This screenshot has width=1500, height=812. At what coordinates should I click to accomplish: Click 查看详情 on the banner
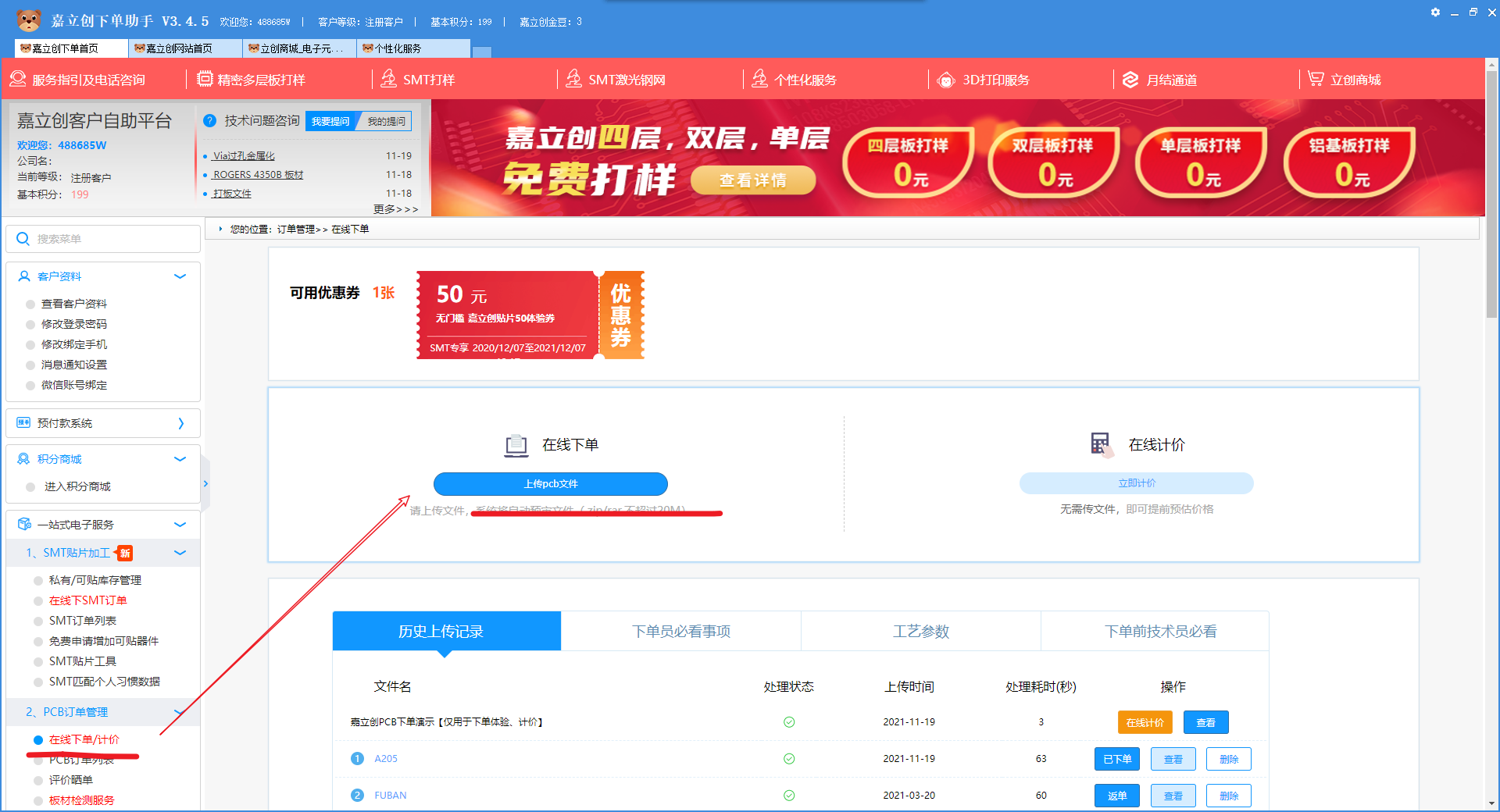click(x=753, y=180)
